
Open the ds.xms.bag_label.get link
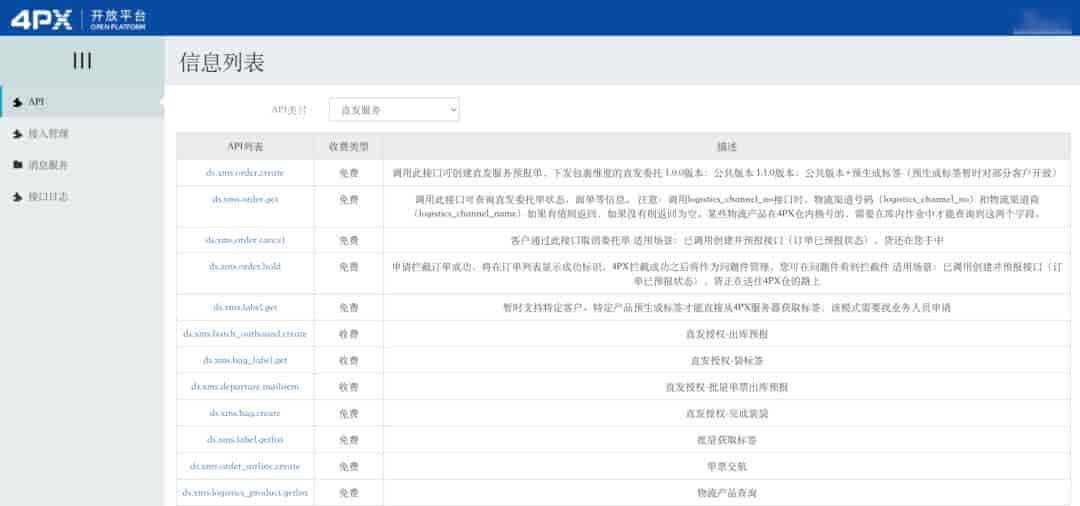(x=245, y=360)
